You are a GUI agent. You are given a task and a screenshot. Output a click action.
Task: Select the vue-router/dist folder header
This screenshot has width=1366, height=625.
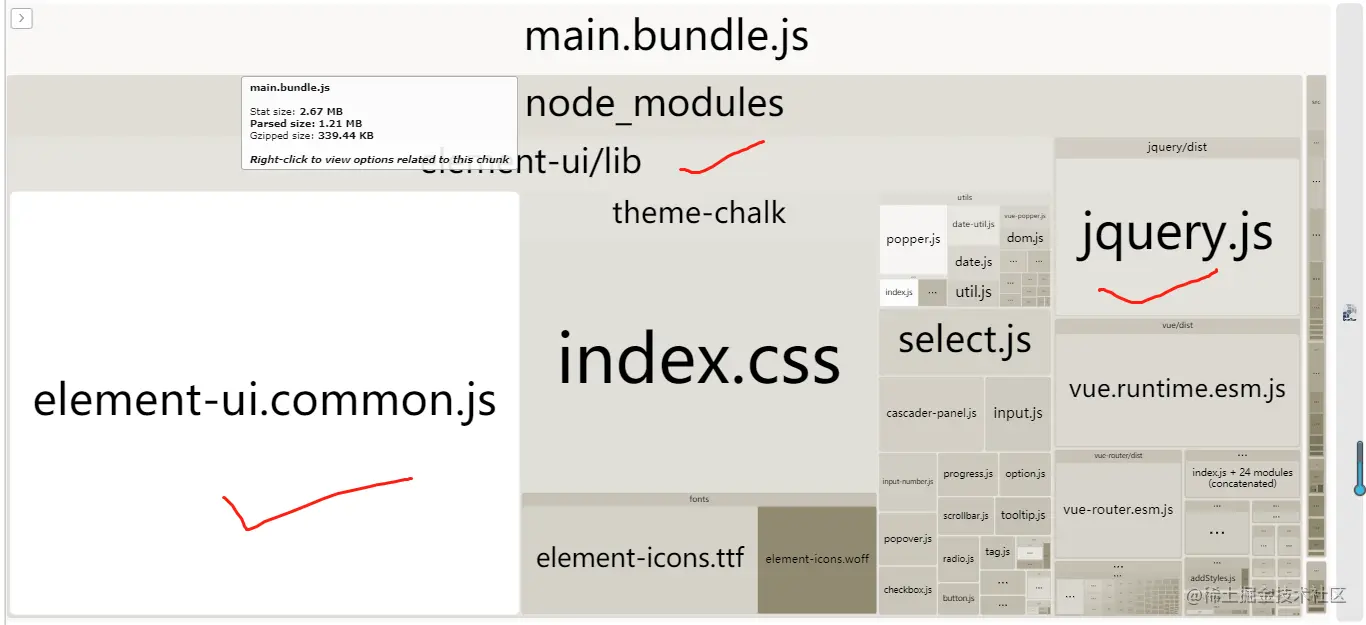tap(1118, 455)
